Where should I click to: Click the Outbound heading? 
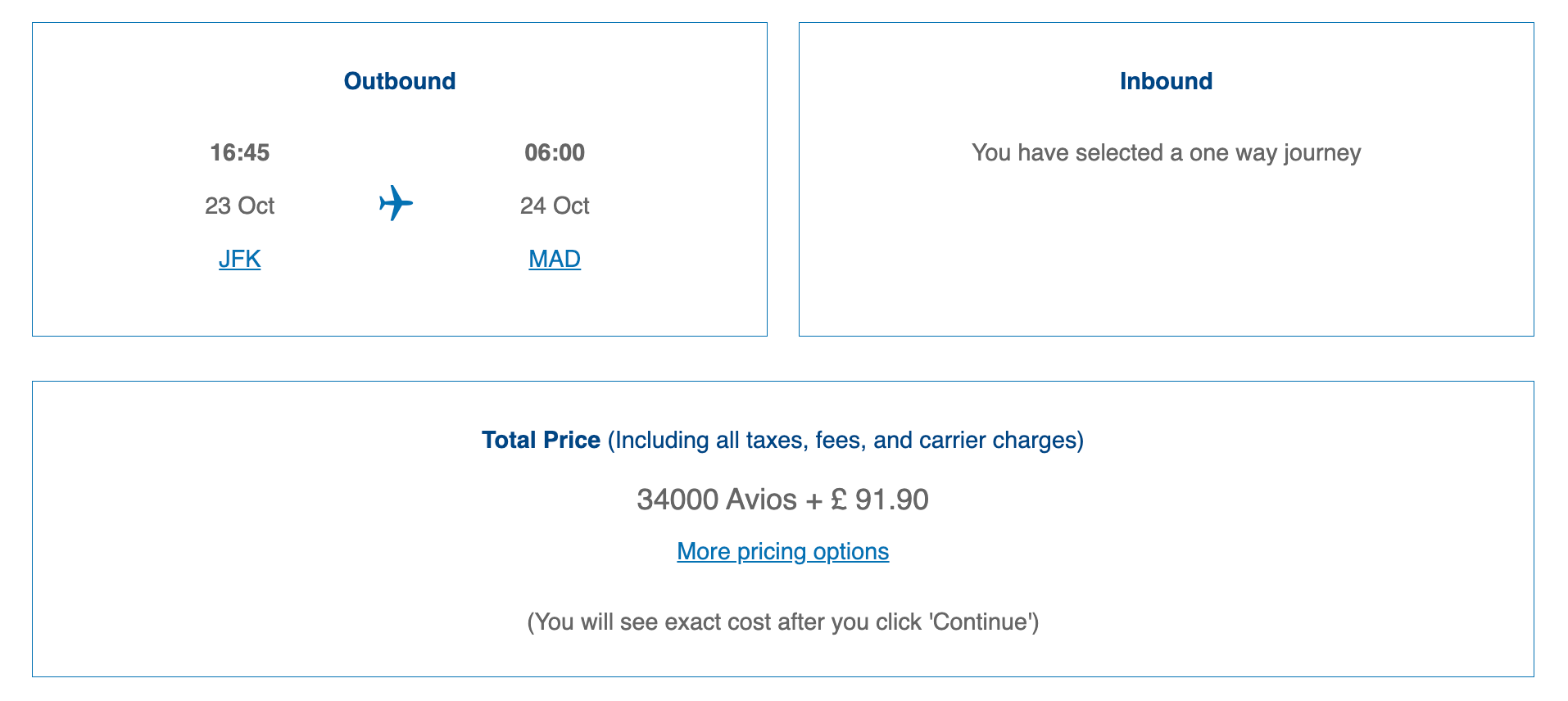click(x=400, y=81)
